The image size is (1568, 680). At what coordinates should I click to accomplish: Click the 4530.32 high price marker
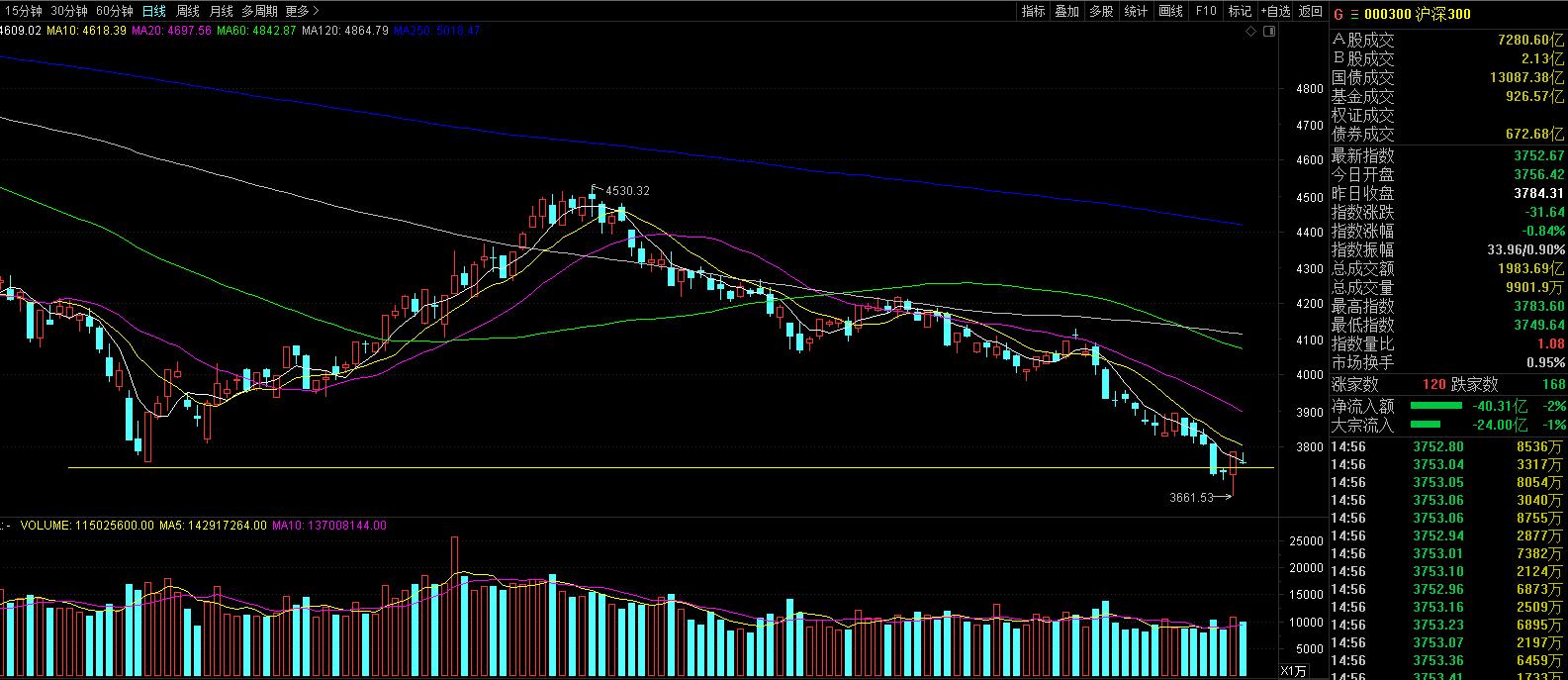(x=627, y=190)
